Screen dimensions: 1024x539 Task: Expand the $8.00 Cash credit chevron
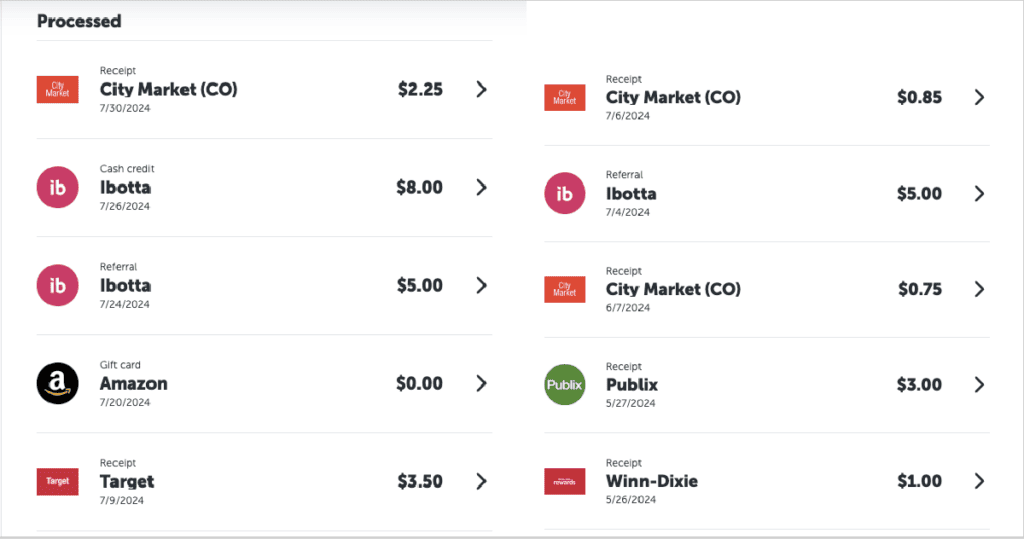click(x=481, y=187)
